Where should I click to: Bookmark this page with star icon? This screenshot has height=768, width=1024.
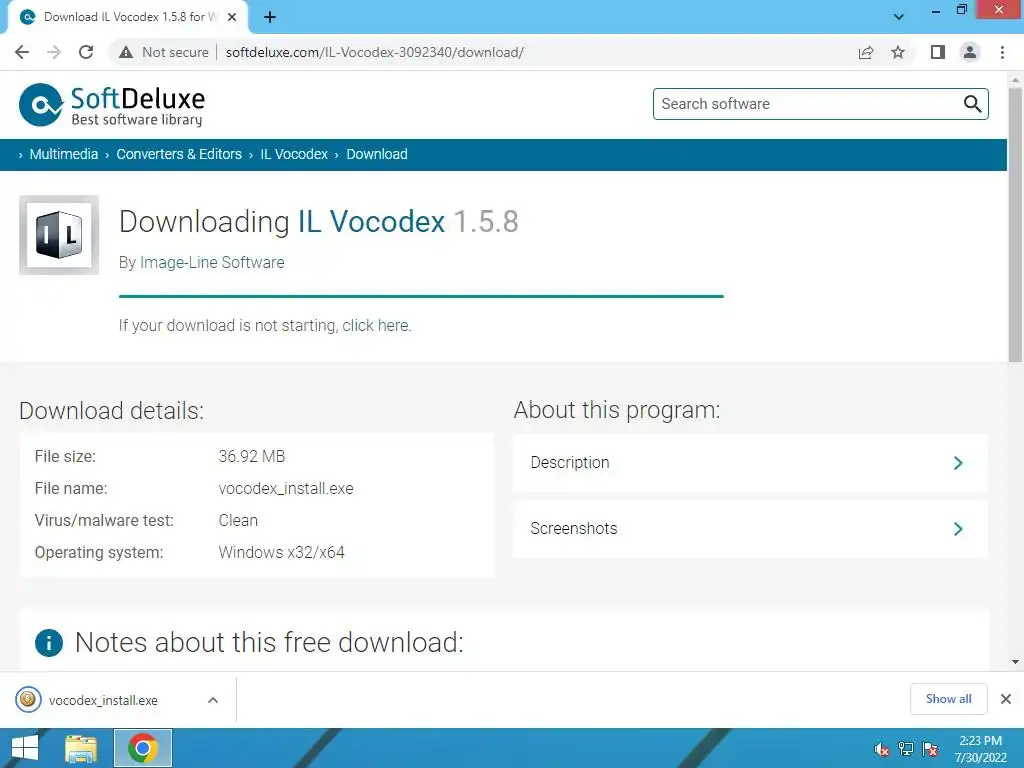point(898,52)
